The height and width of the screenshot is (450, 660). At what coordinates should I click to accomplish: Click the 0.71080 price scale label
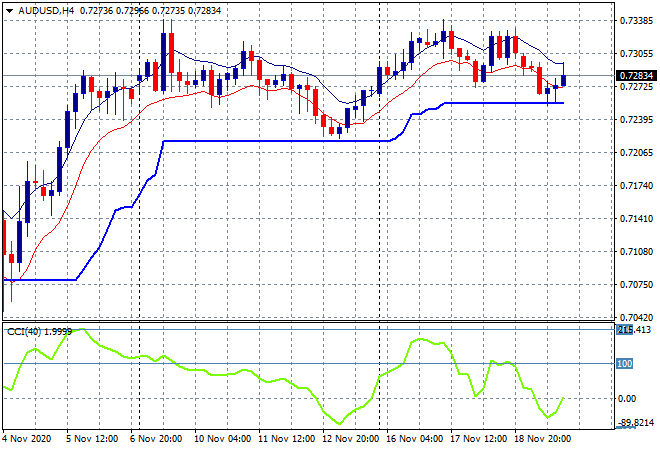(636, 252)
